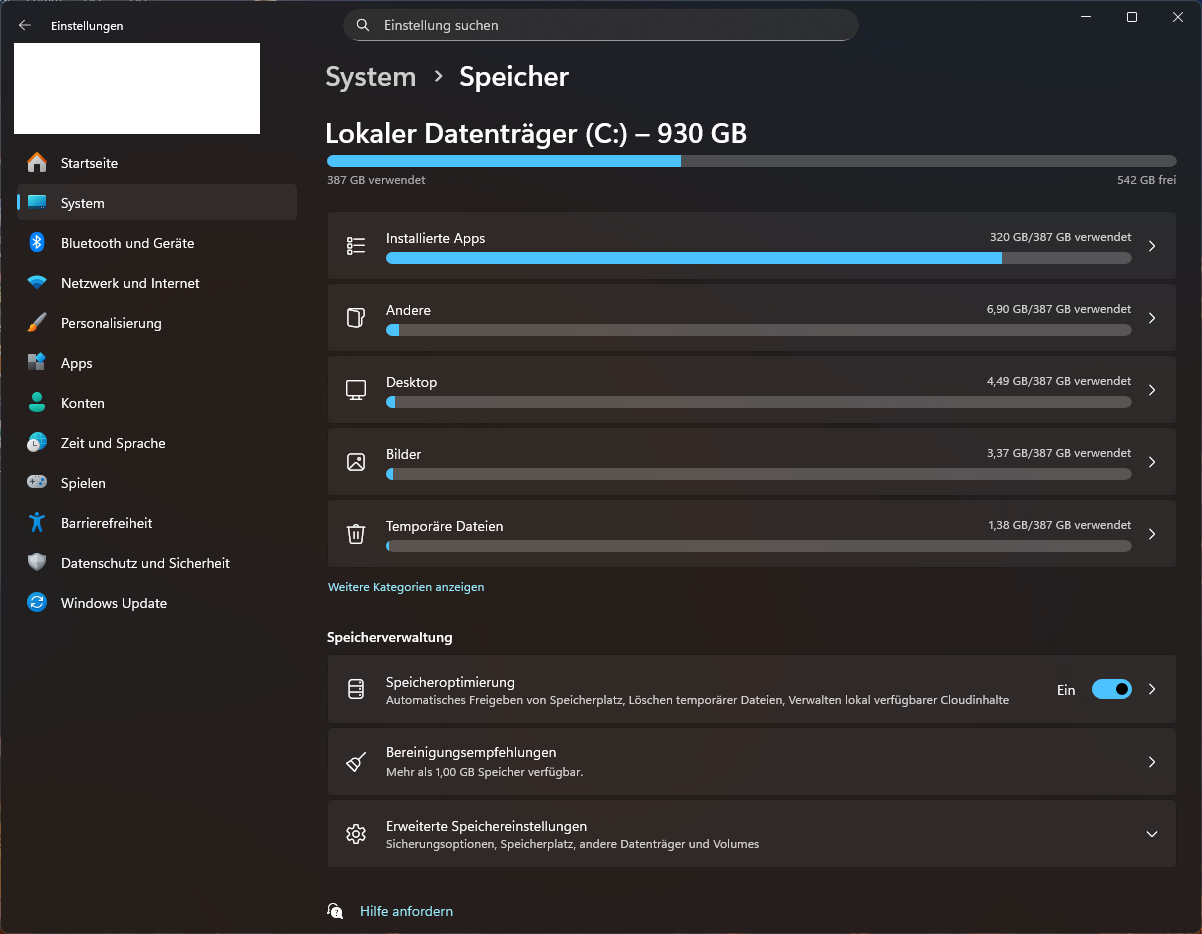Click the Hilfe anfordern link
The height and width of the screenshot is (934, 1202).
point(406,911)
